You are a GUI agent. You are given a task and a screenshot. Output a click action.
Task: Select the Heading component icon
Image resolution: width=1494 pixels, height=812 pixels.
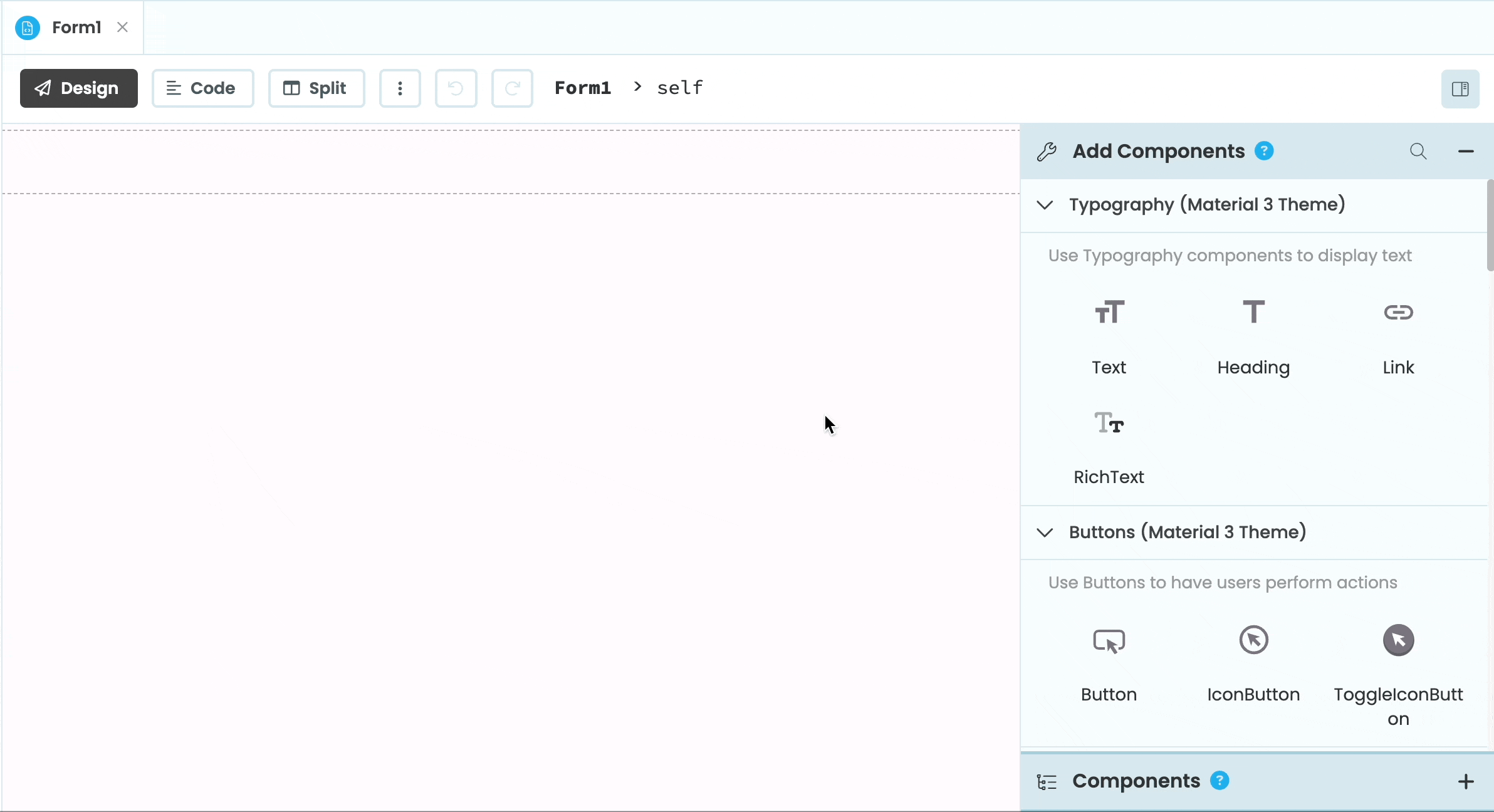click(x=1253, y=312)
